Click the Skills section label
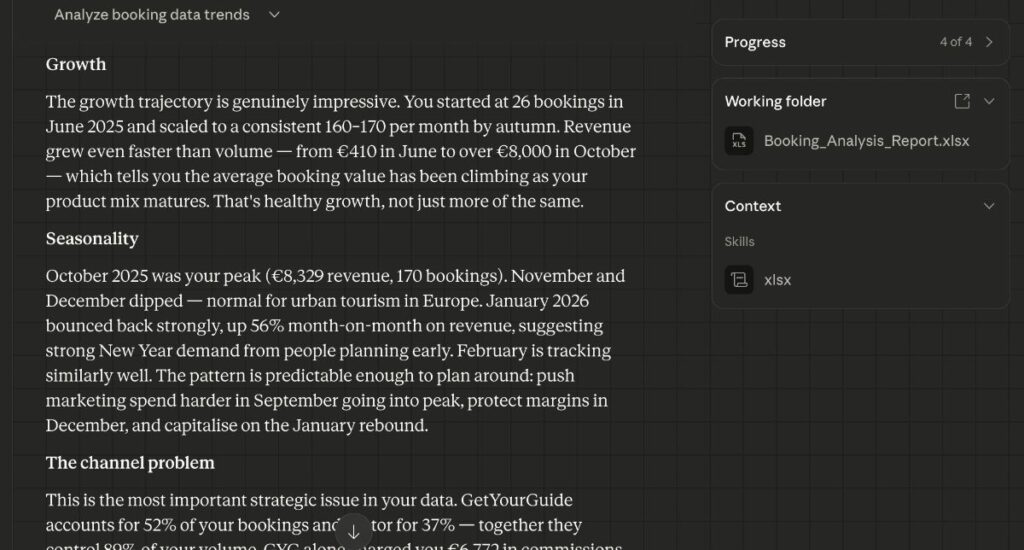 [x=739, y=242]
